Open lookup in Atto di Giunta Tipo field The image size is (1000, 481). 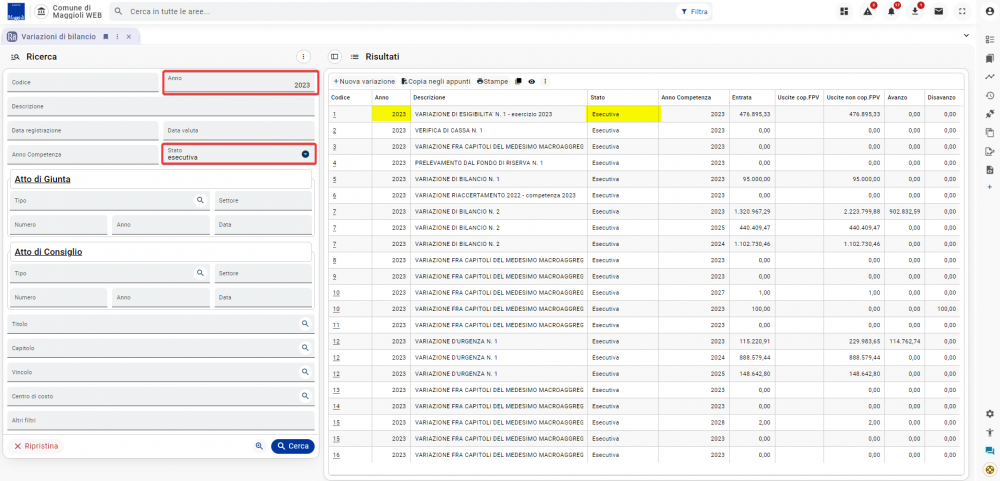coord(200,200)
